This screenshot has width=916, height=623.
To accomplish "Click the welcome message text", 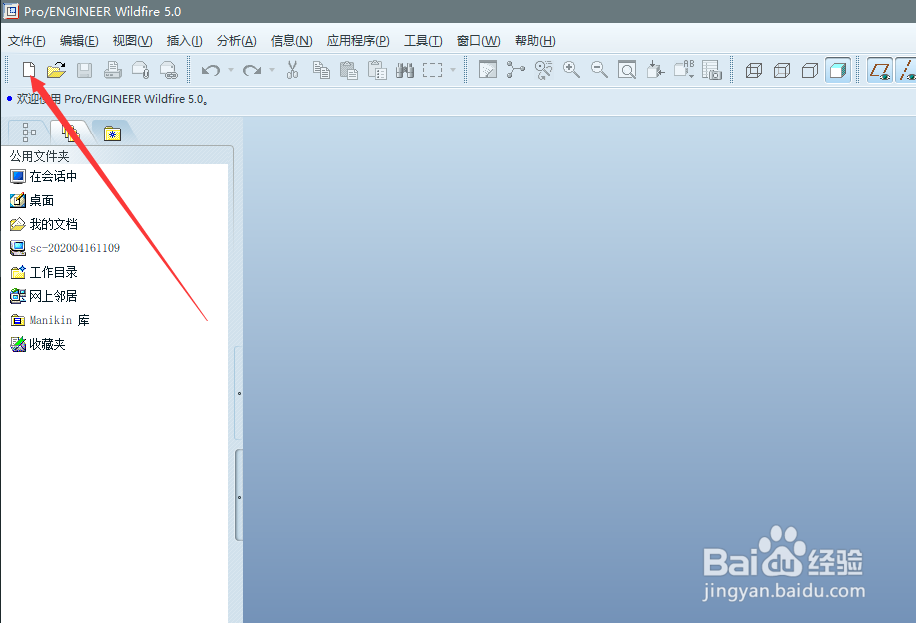I will click(x=112, y=99).
